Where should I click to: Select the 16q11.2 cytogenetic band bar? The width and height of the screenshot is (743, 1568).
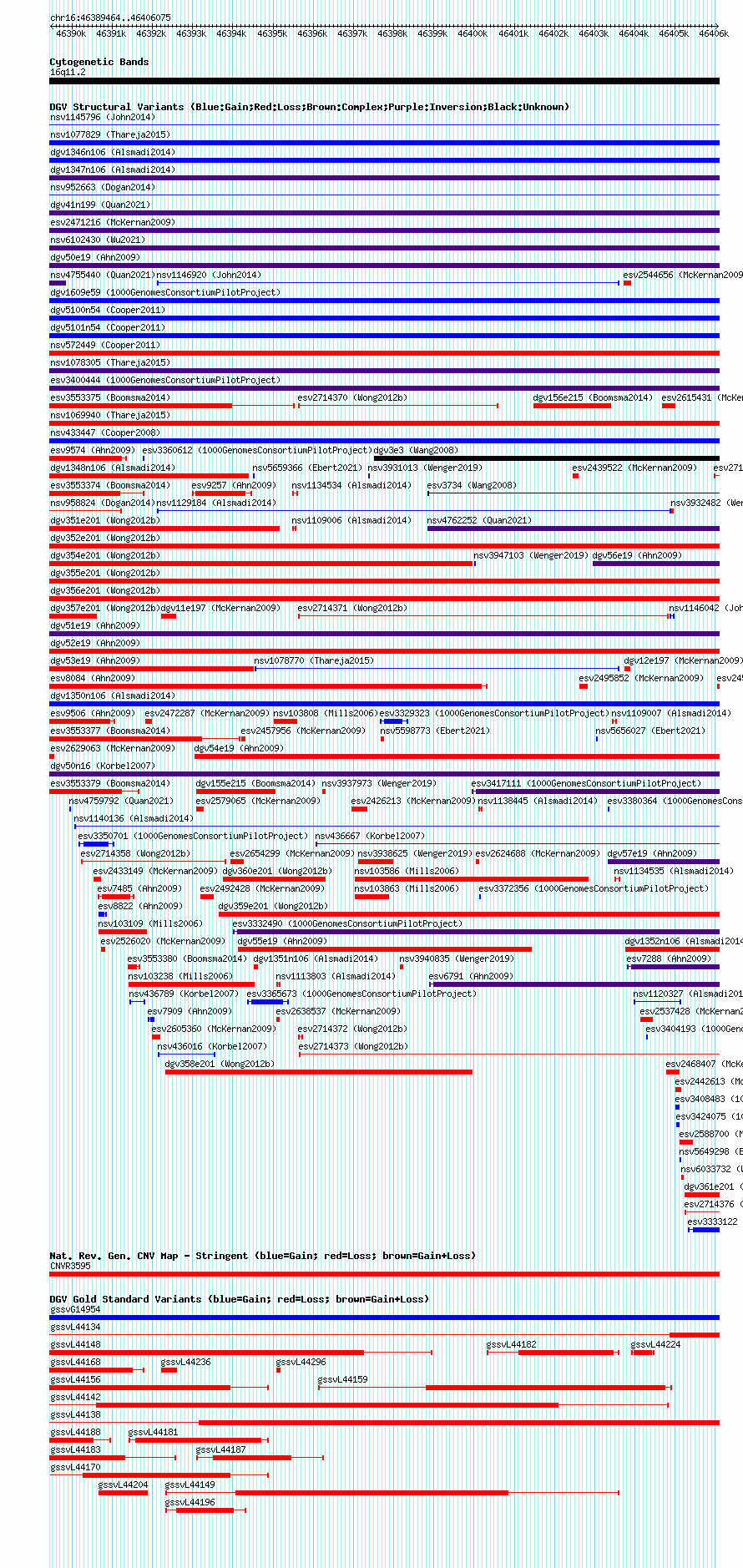coord(384,81)
